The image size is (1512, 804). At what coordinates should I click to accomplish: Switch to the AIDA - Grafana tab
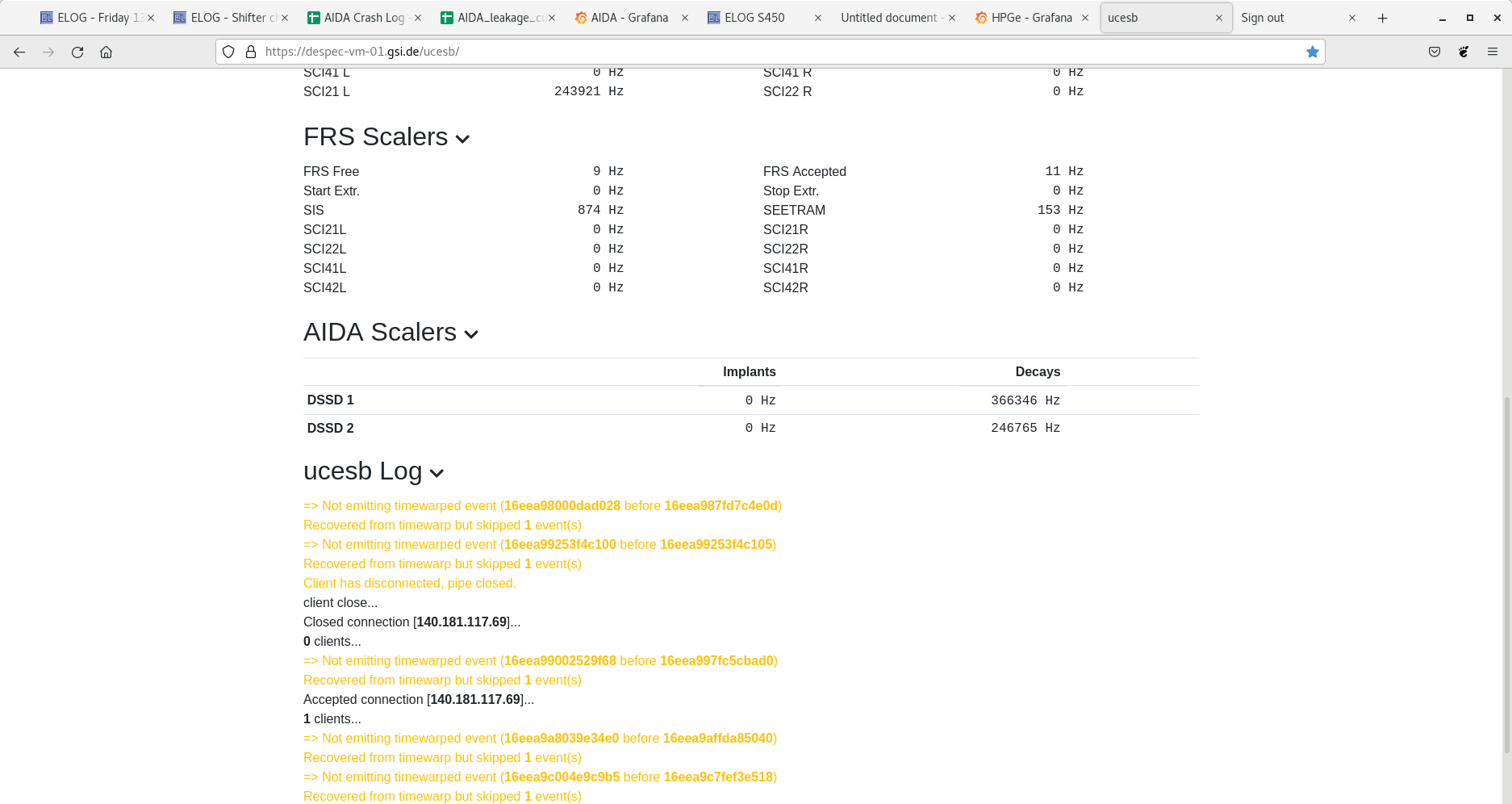(629, 18)
